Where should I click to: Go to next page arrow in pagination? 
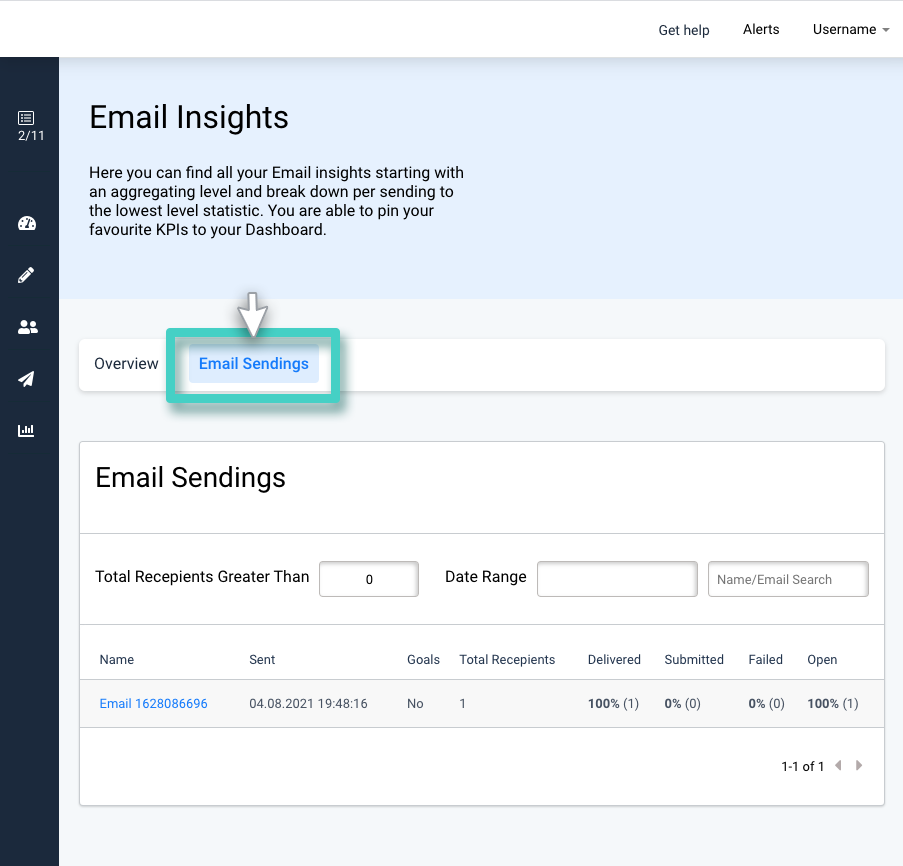tap(859, 765)
